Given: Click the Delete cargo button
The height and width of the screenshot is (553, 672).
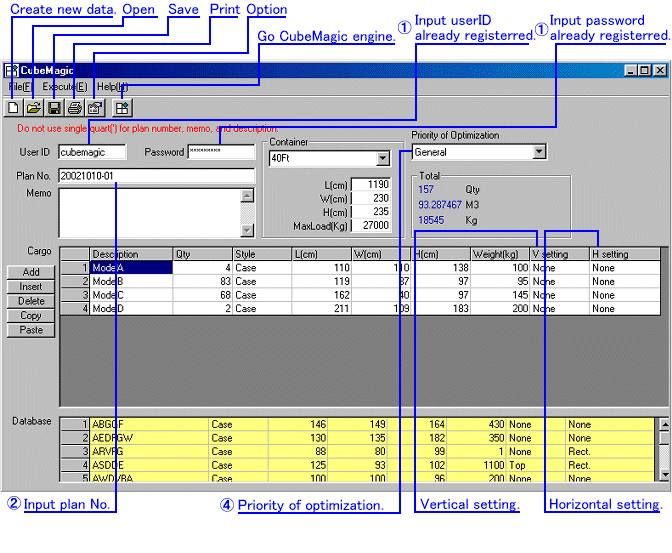Looking at the screenshot, I should tap(31, 301).
